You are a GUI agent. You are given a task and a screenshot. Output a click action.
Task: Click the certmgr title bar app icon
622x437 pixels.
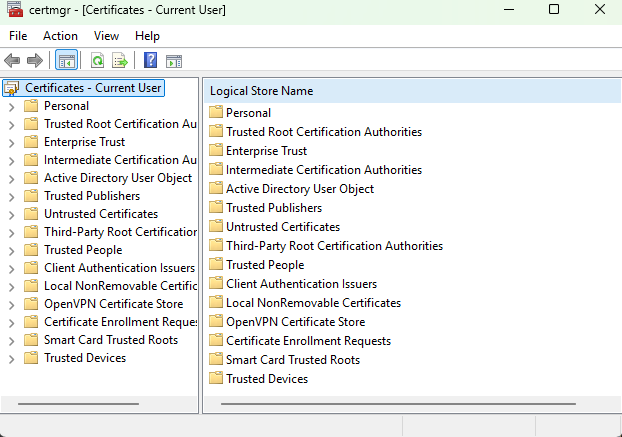click(15, 9)
